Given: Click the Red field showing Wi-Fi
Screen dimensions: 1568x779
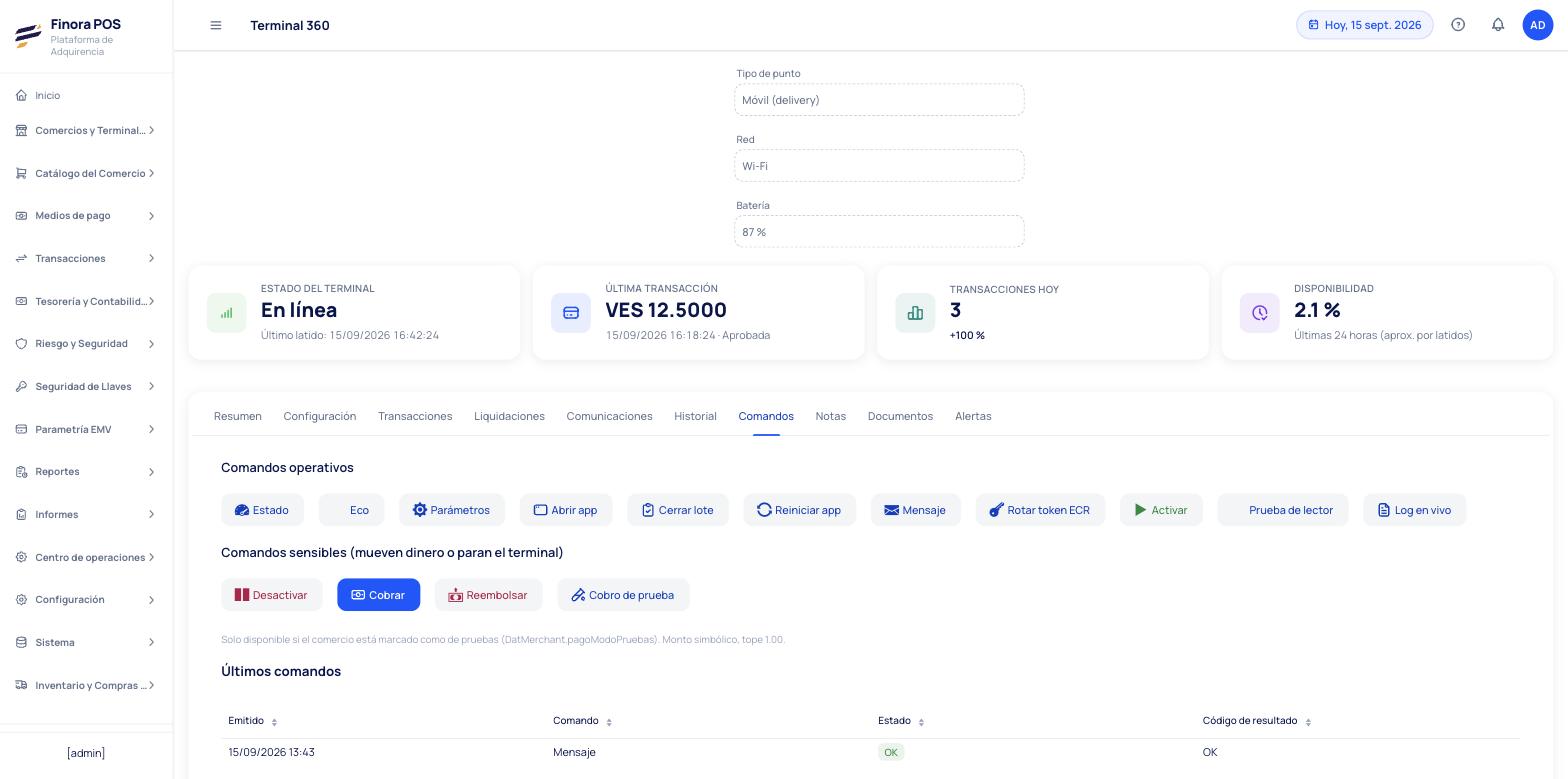Looking at the screenshot, I should pos(879,166).
